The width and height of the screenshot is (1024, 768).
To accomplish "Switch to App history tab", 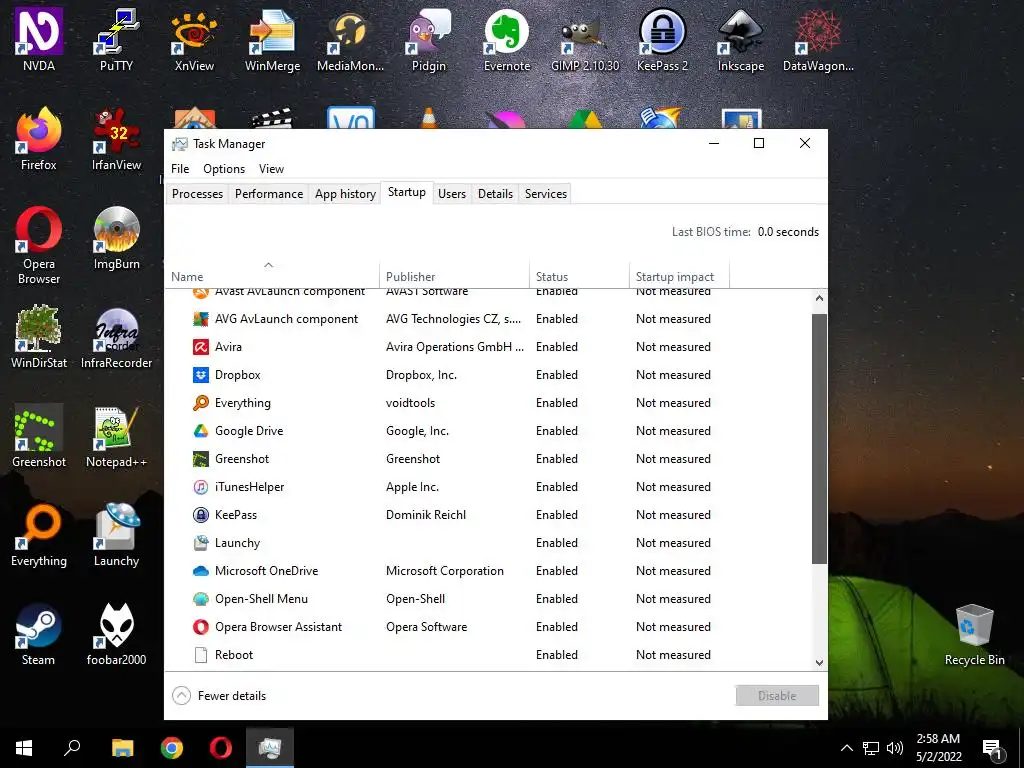I will coord(345,193).
